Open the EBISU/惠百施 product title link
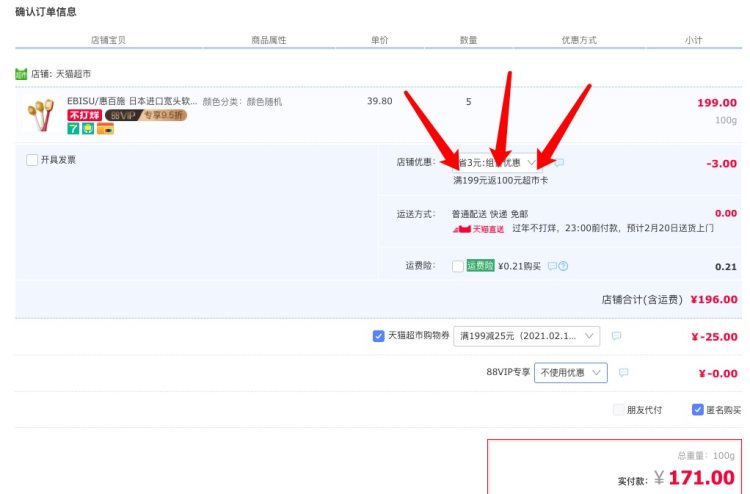This screenshot has height=494, width=750. (x=132, y=101)
